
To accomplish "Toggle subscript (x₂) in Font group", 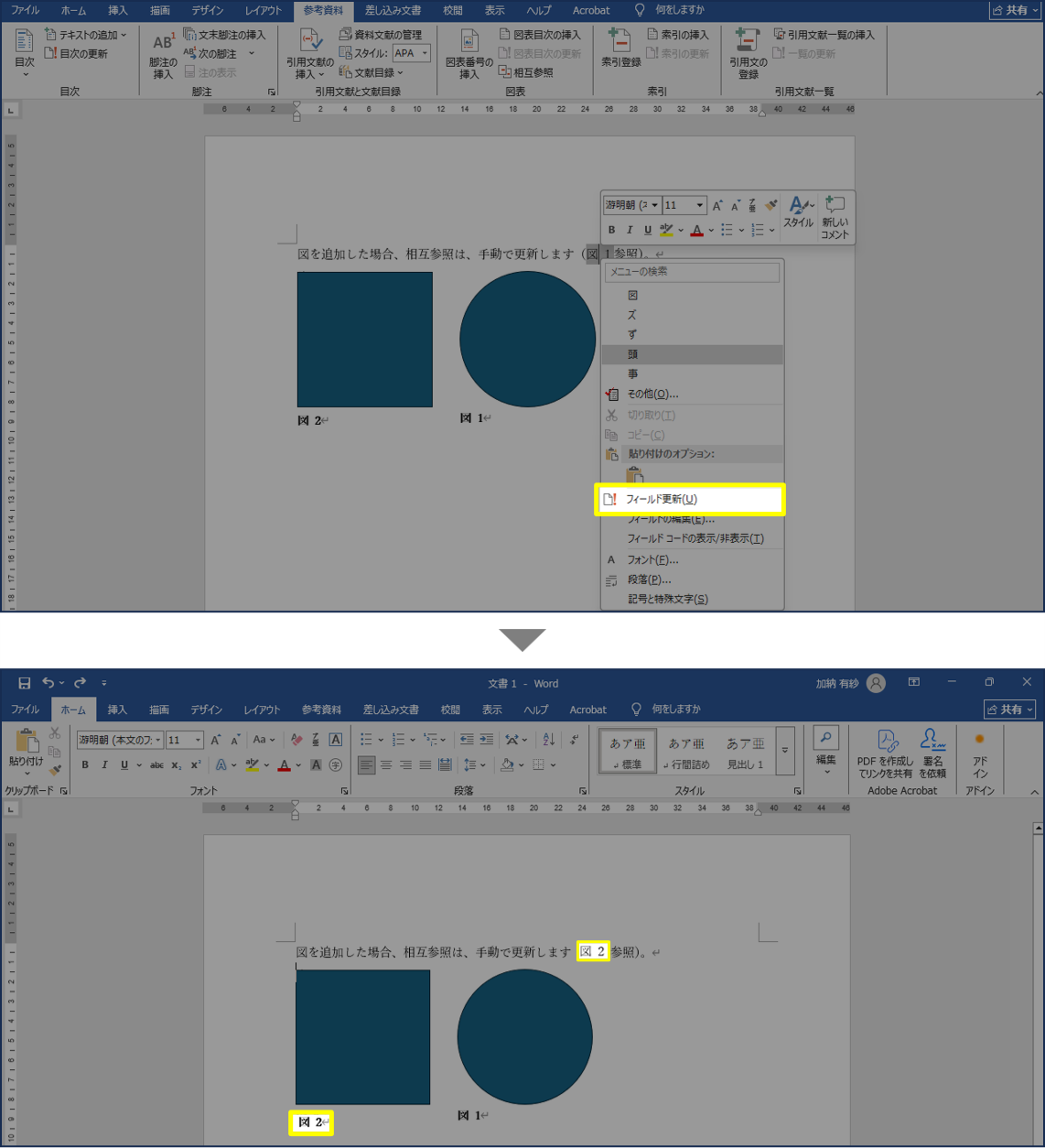I will [x=177, y=765].
